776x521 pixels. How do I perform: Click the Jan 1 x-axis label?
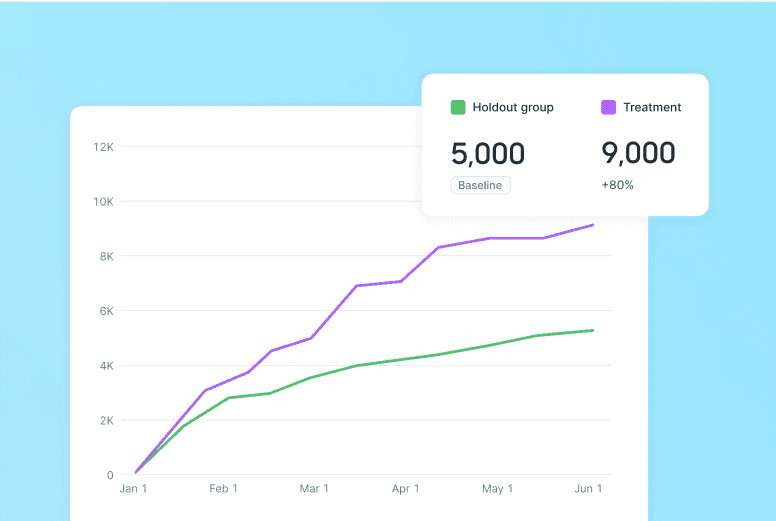[x=133, y=489]
